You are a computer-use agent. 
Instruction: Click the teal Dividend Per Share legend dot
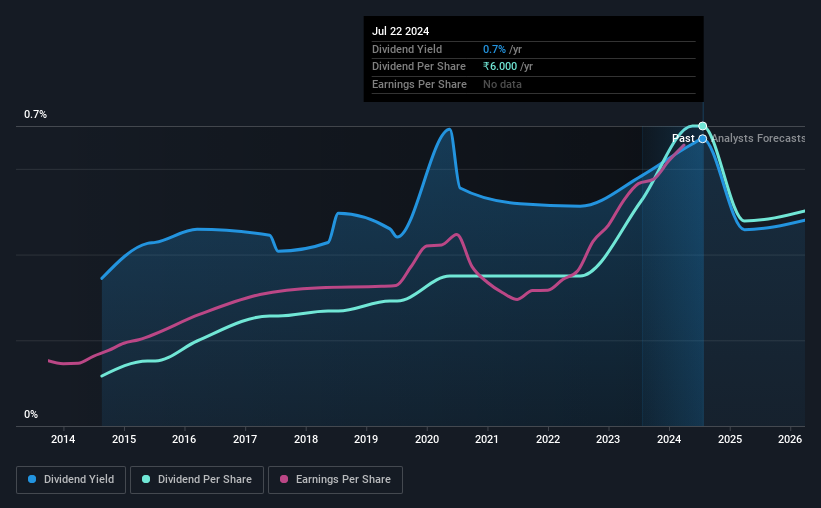[x=146, y=479]
